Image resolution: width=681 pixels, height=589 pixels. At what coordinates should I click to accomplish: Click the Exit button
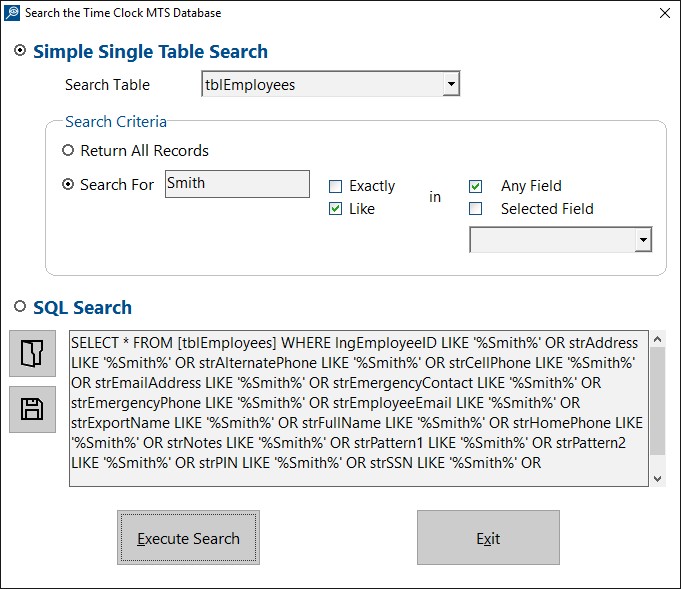pos(488,538)
